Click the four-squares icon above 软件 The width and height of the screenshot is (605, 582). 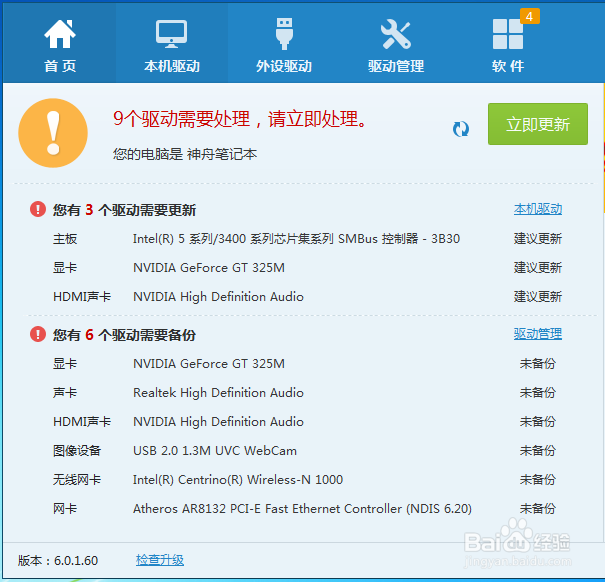[x=508, y=34]
